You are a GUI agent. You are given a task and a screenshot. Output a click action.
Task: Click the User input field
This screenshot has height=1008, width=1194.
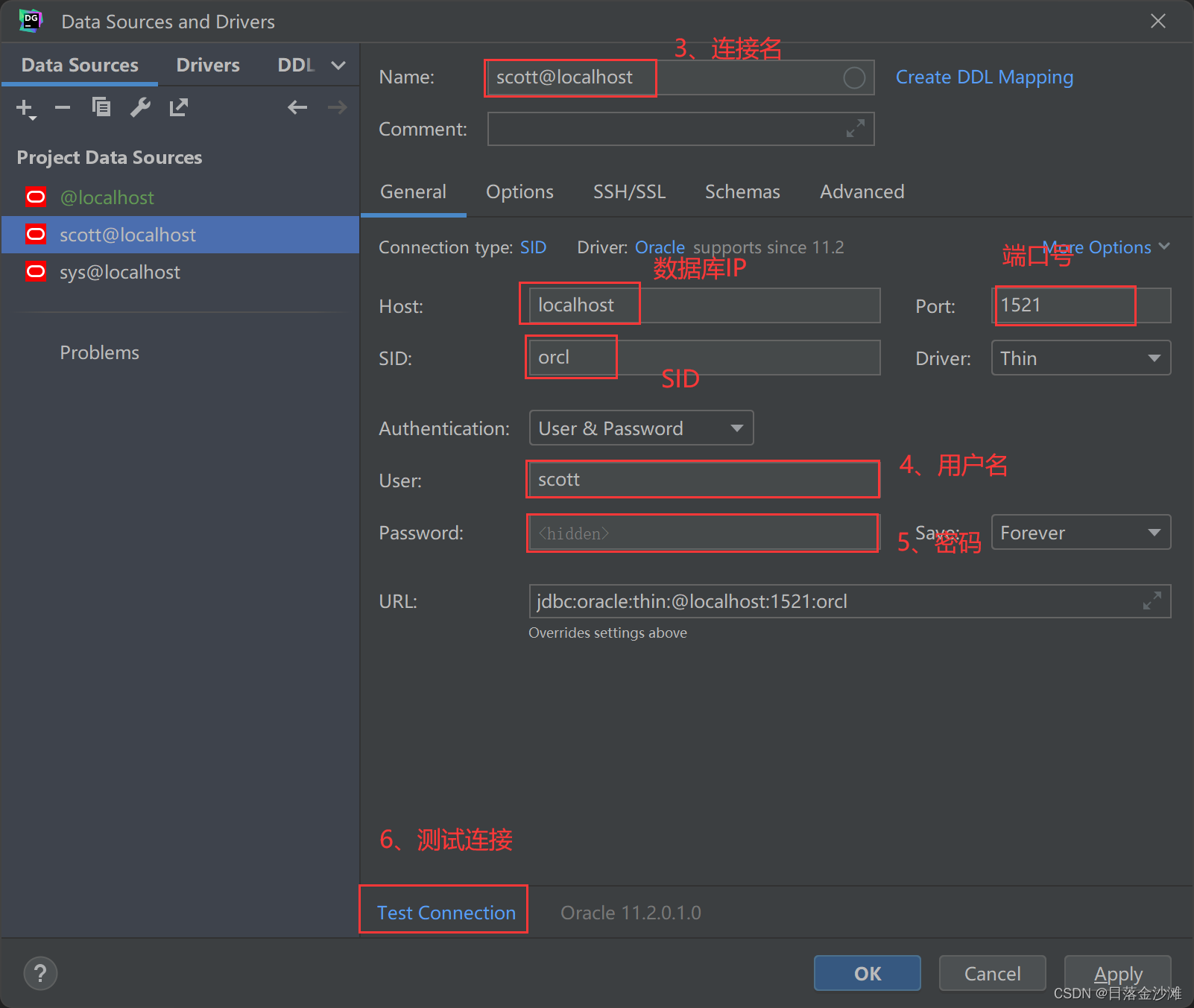click(704, 480)
